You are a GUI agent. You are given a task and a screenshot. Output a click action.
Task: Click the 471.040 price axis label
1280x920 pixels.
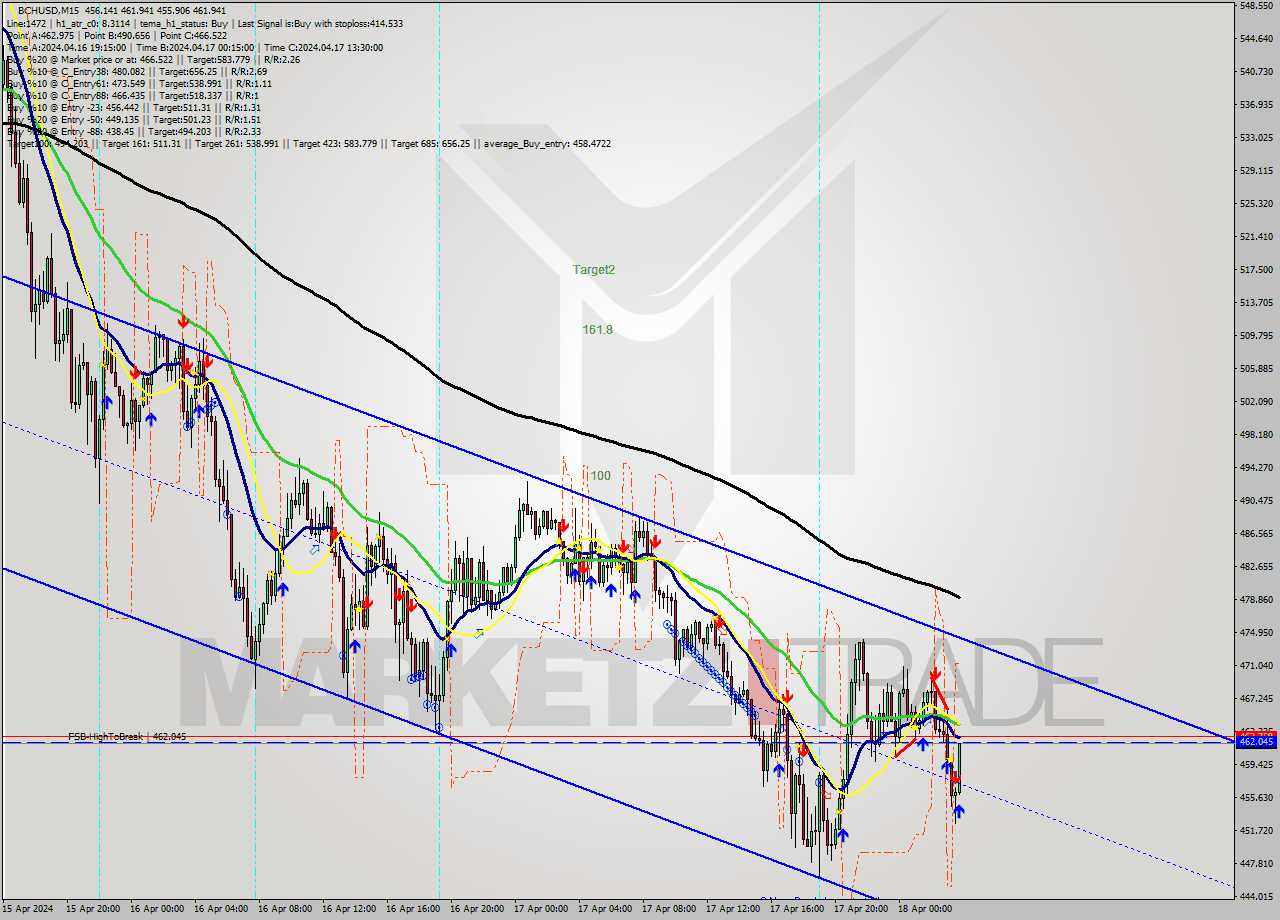1256,665
